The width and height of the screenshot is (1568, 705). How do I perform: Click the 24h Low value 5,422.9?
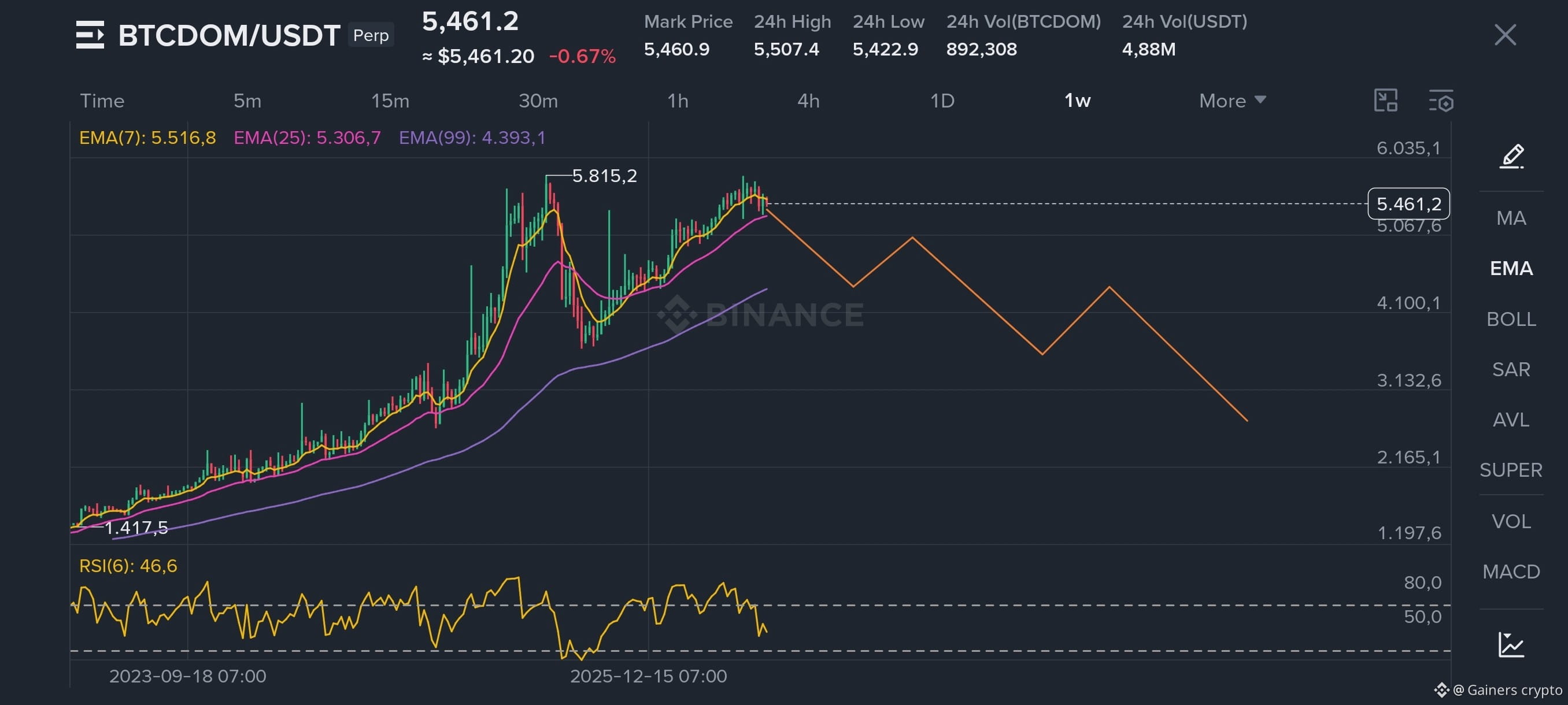885,49
